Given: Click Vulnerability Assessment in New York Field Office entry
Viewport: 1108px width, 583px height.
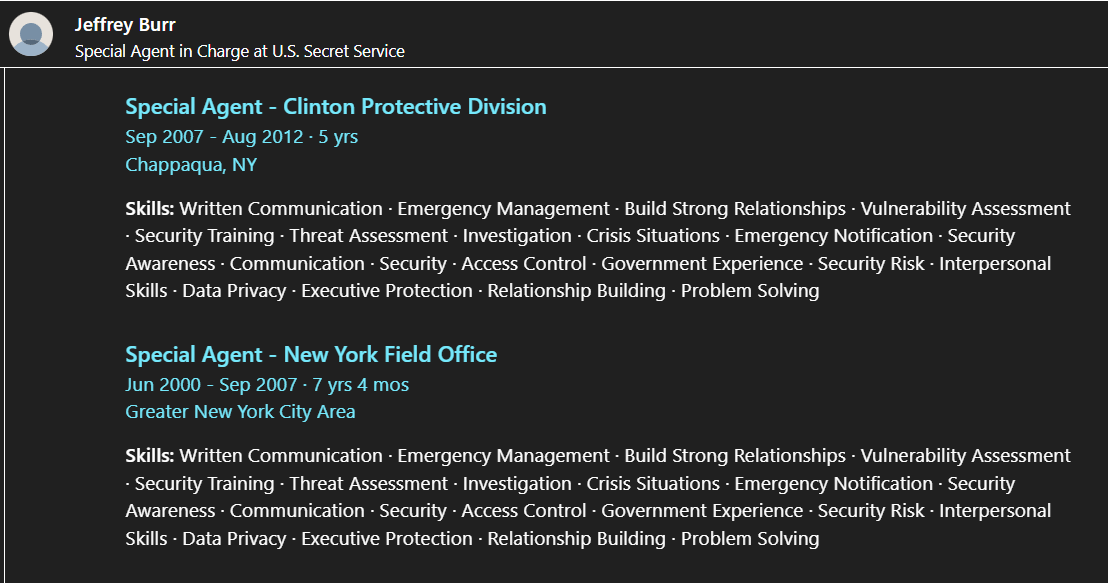Looking at the screenshot, I should 965,456.
